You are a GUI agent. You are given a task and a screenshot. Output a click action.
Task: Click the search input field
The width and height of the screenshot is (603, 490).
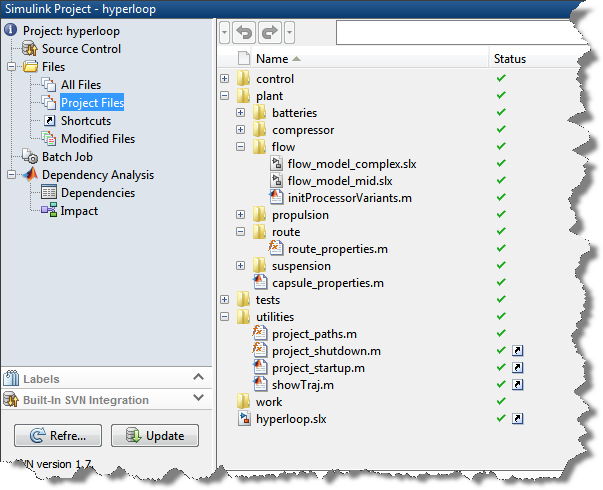click(460, 32)
